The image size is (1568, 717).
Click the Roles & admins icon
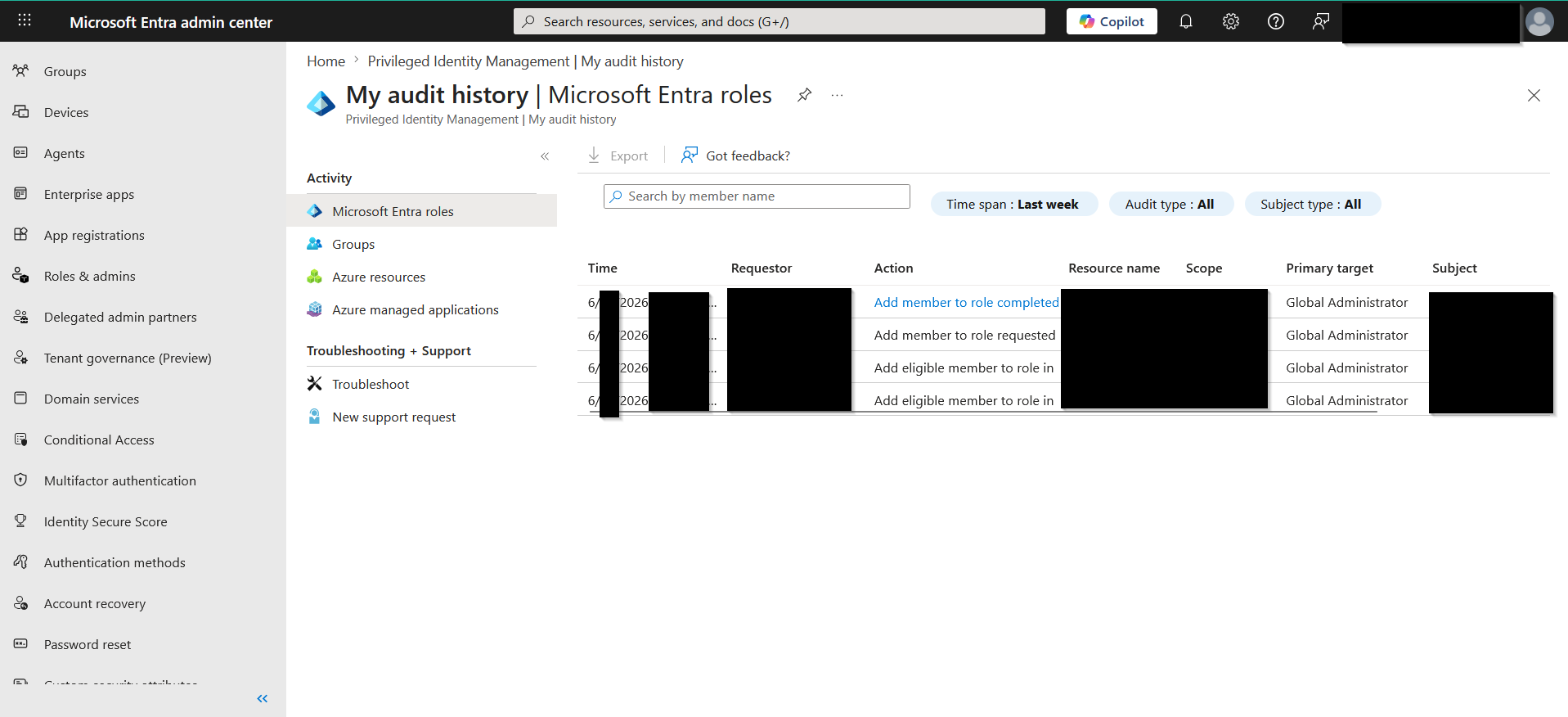(21, 276)
